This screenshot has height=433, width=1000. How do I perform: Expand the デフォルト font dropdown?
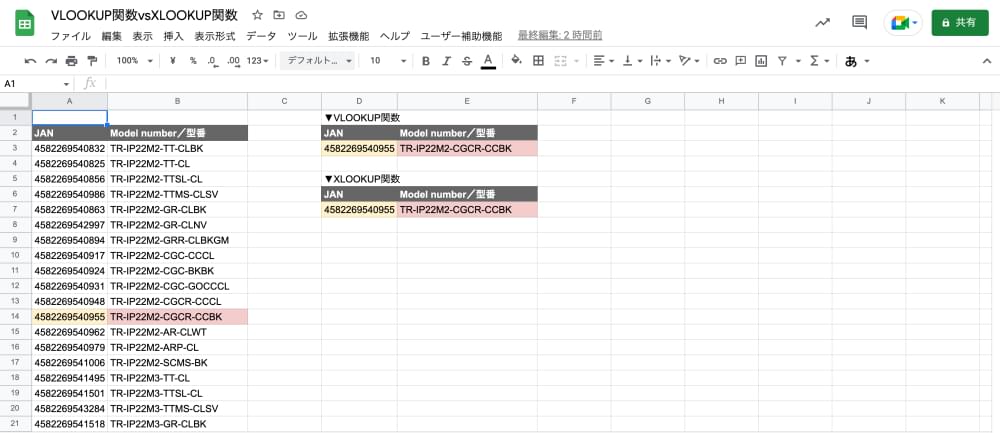[x=320, y=61]
